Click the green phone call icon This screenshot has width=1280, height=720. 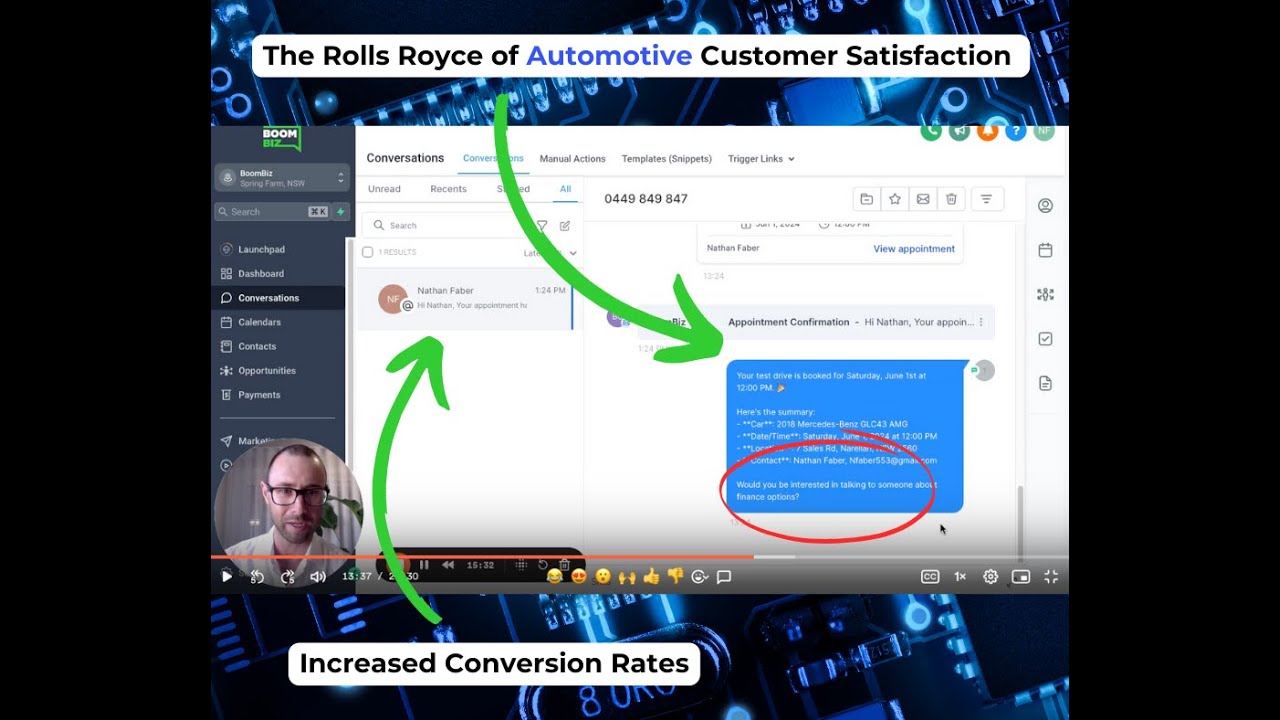point(931,131)
